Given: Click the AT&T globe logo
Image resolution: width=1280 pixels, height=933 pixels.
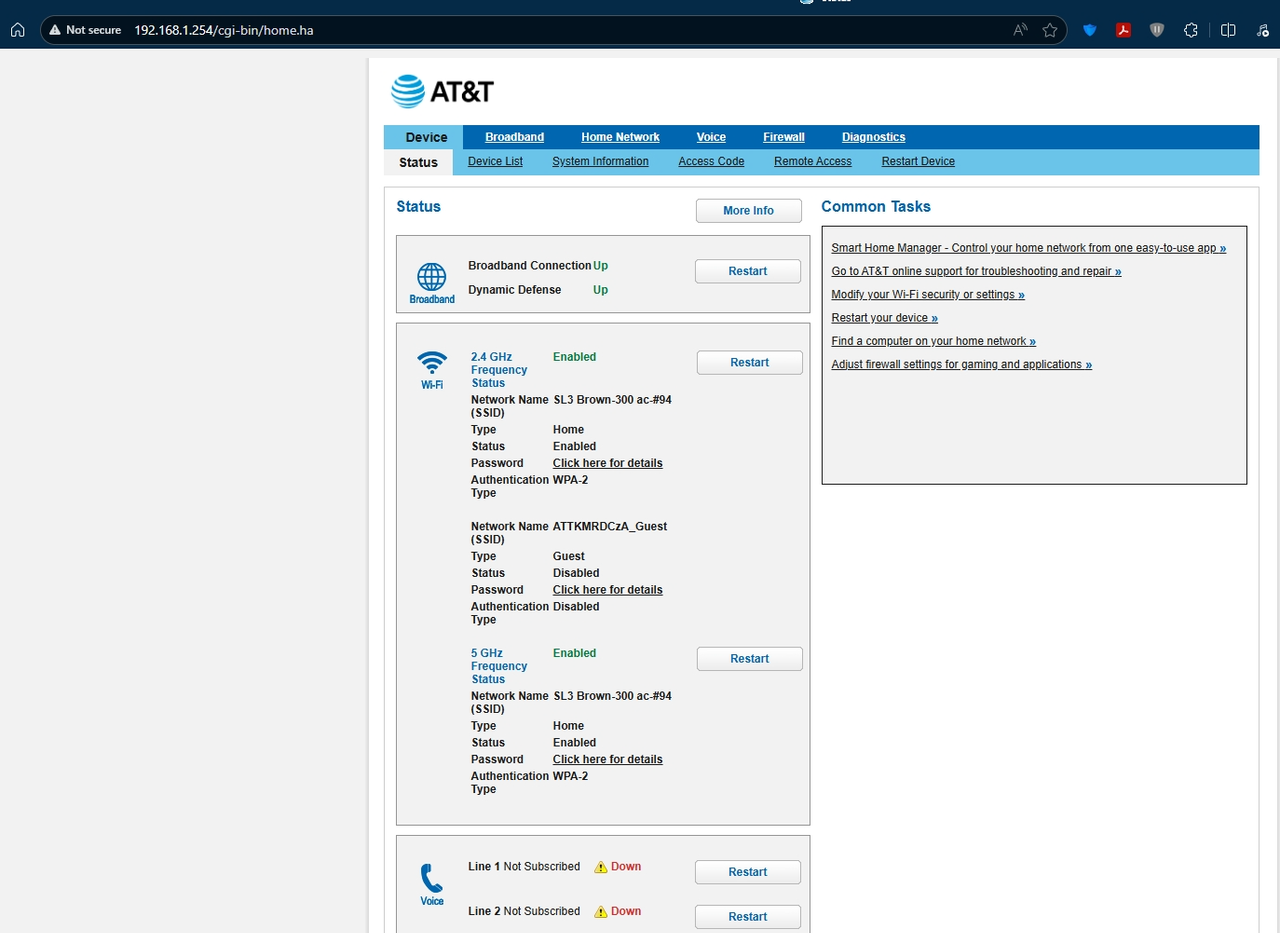Looking at the screenshot, I should pyautogui.click(x=408, y=91).
